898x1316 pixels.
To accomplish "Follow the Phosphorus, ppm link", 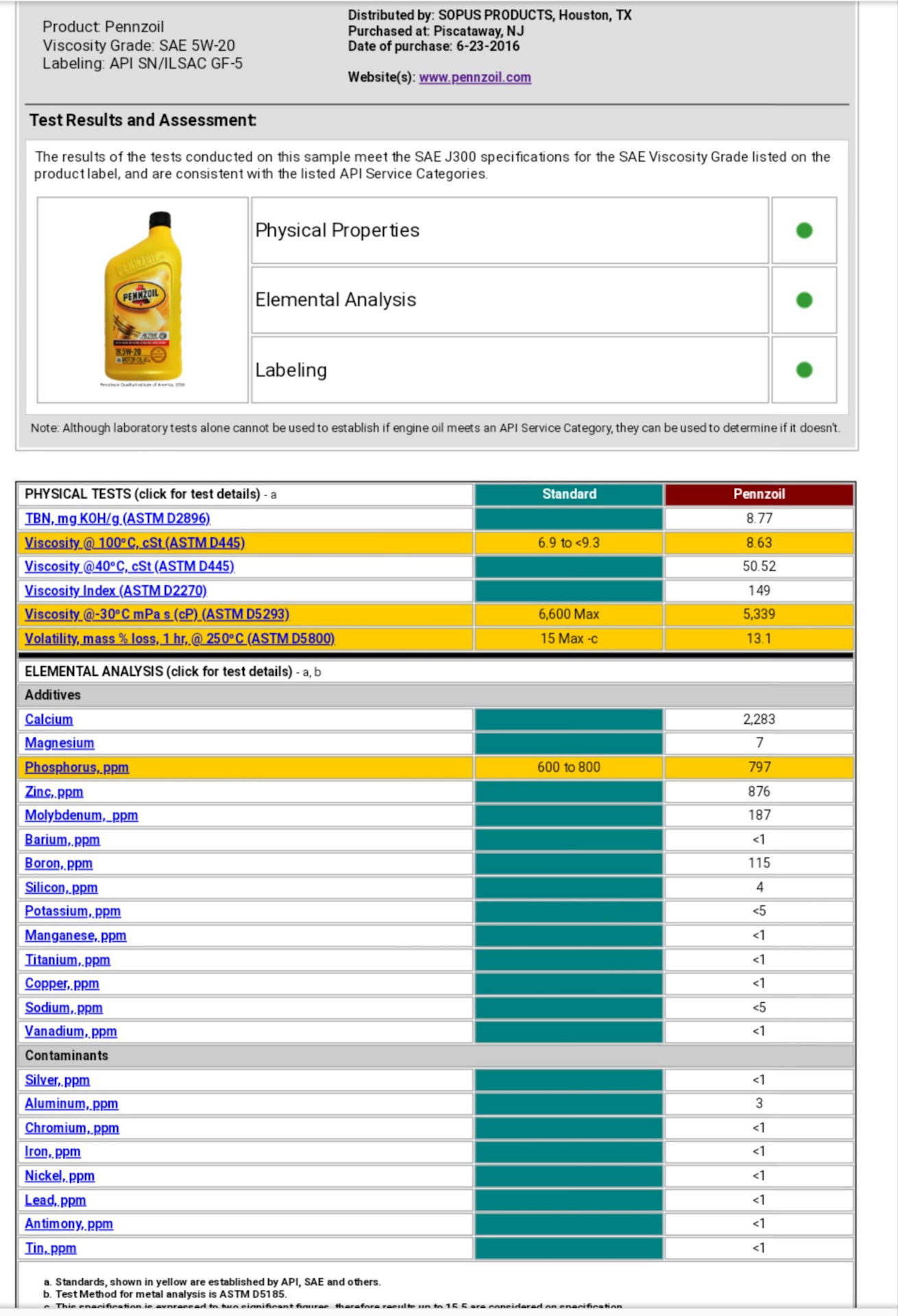I will pos(77,768).
